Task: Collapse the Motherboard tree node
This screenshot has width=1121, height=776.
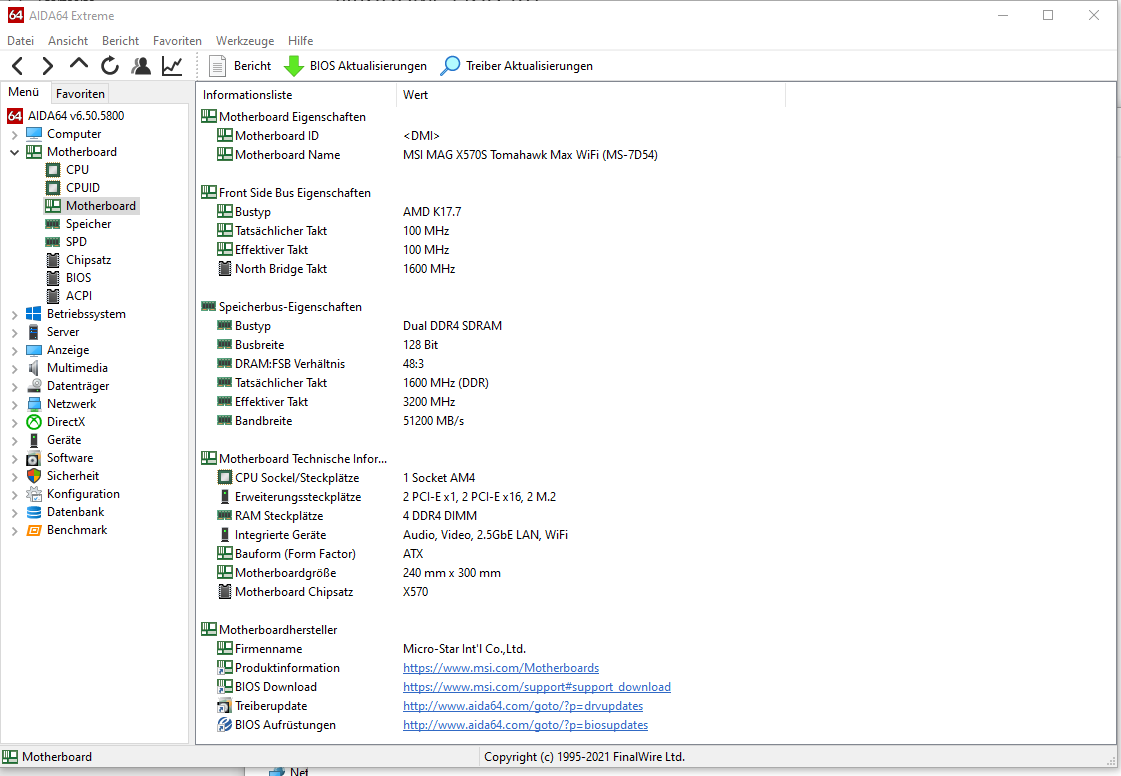Action: pyautogui.click(x=14, y=152)
